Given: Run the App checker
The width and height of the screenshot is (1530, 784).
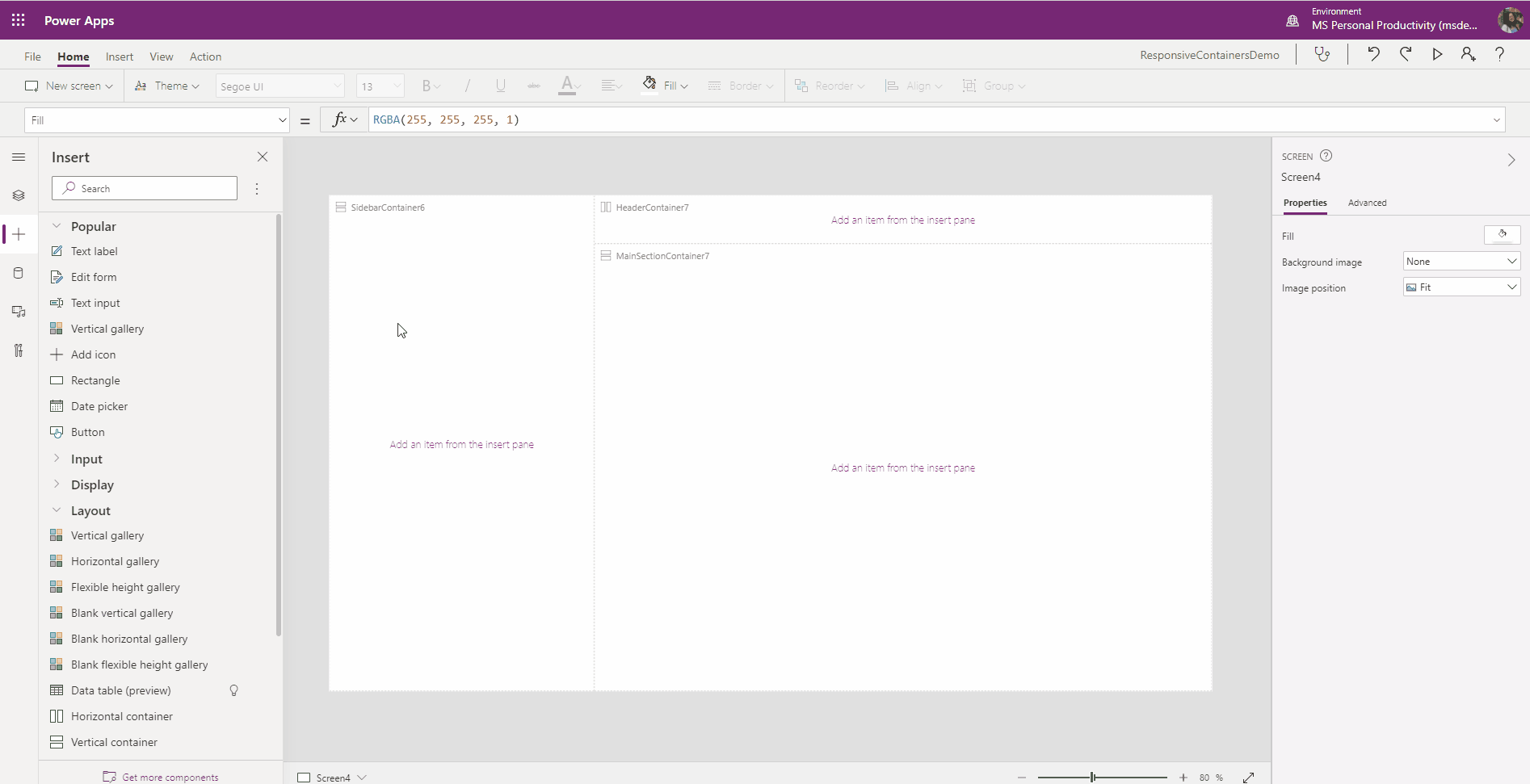Looking at the screenshot, I should tap(1322, 54).
